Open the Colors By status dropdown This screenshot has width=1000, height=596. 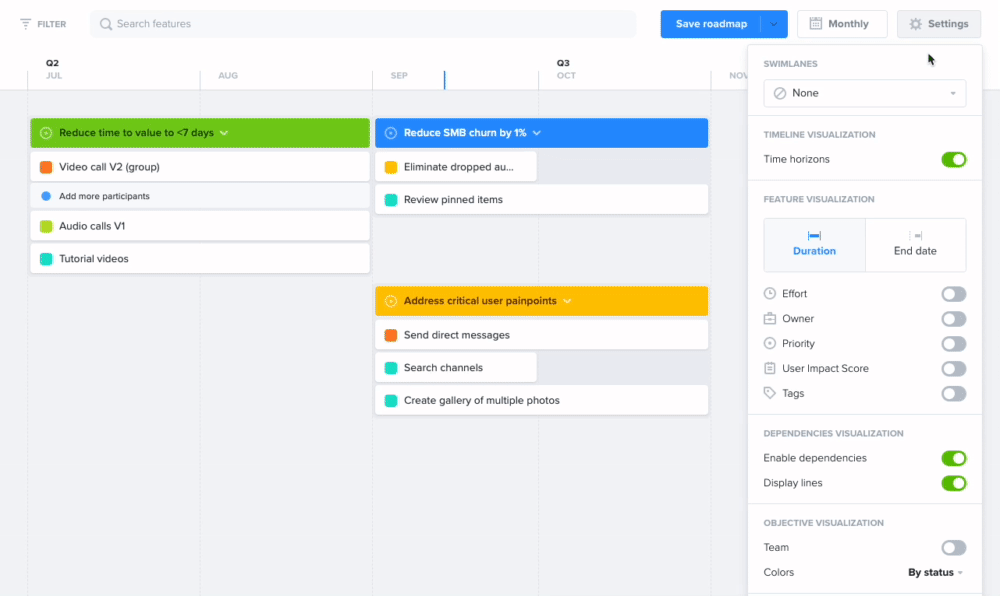(x=935, y=572)
